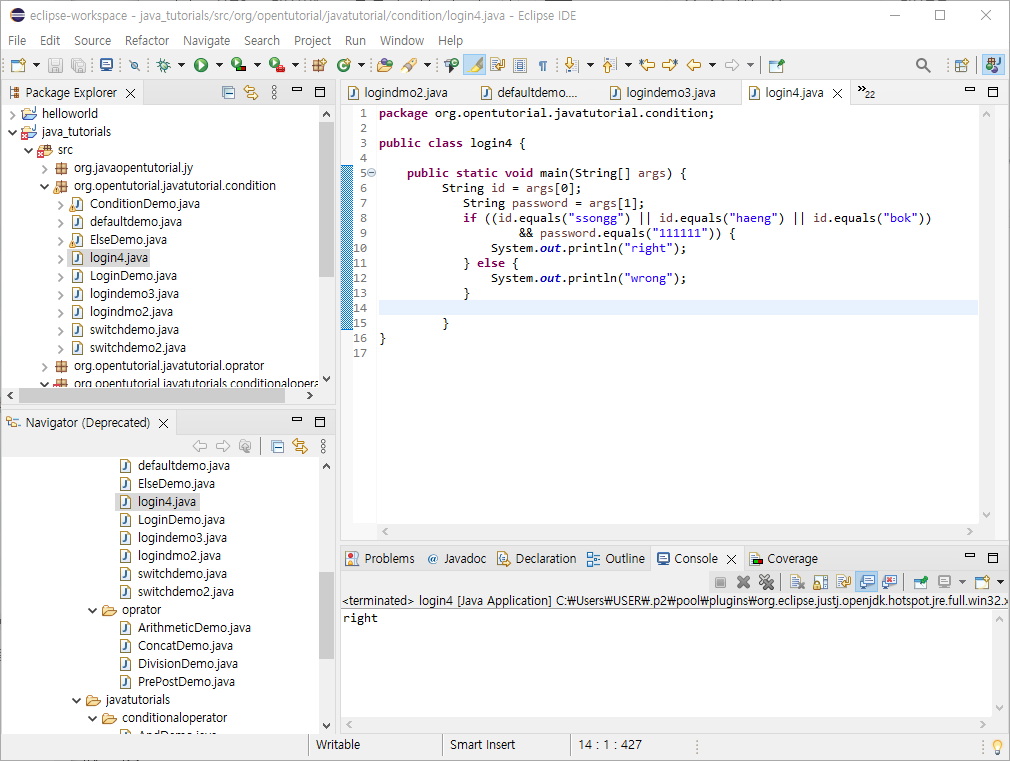Switch to the Problems tab
The image size is (1010, 761).
(x=381, y=559)
